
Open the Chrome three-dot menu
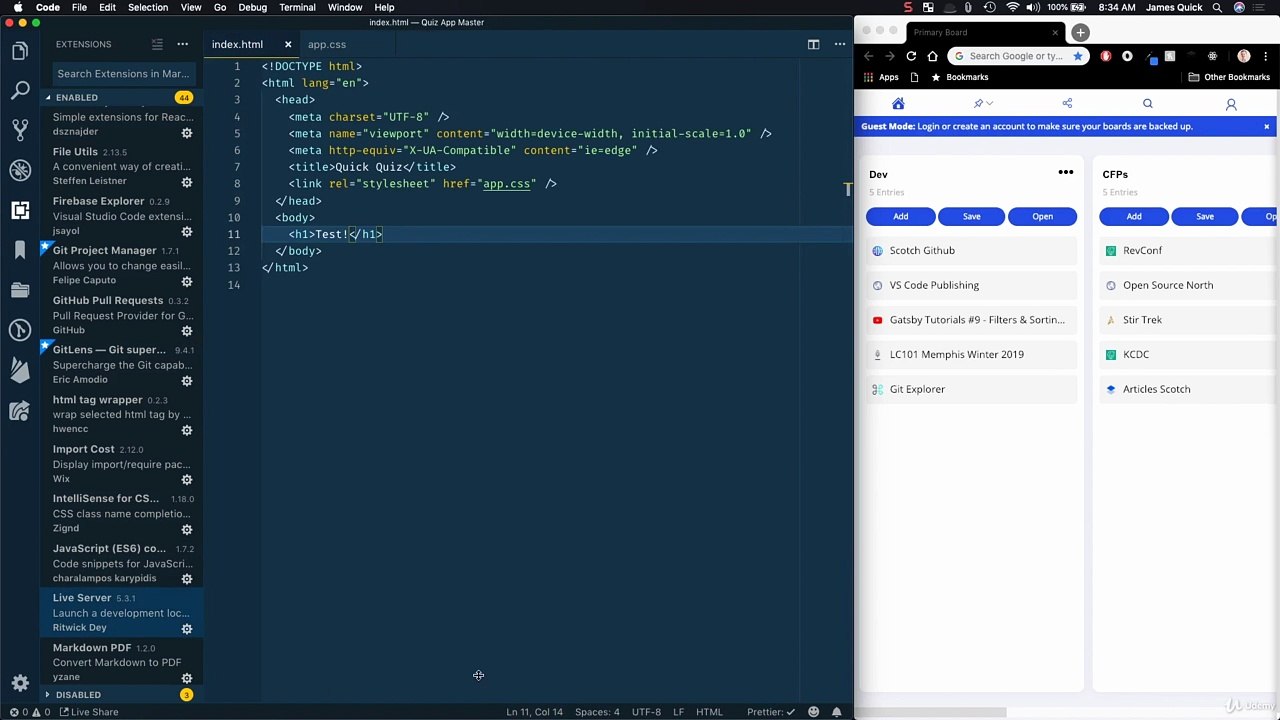pos(1267,56)
